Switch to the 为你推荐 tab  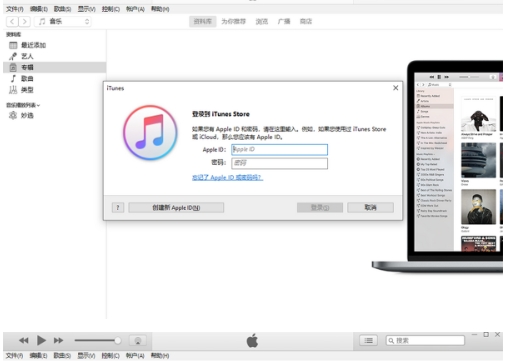[x=233, y=21]
